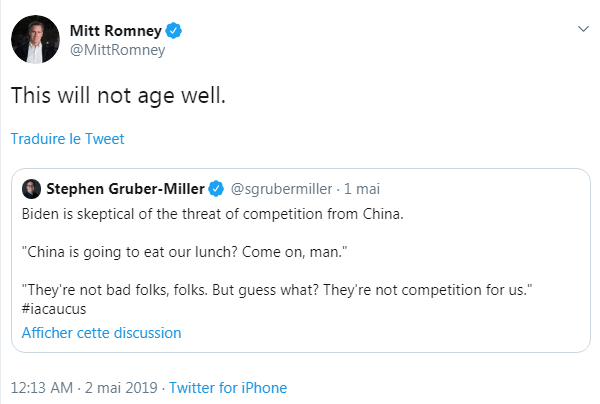Viewport: 600px width, 404px height.
Task: Click Stephen Gruber-Miller's verified badge
Action: tap(217, 189)
